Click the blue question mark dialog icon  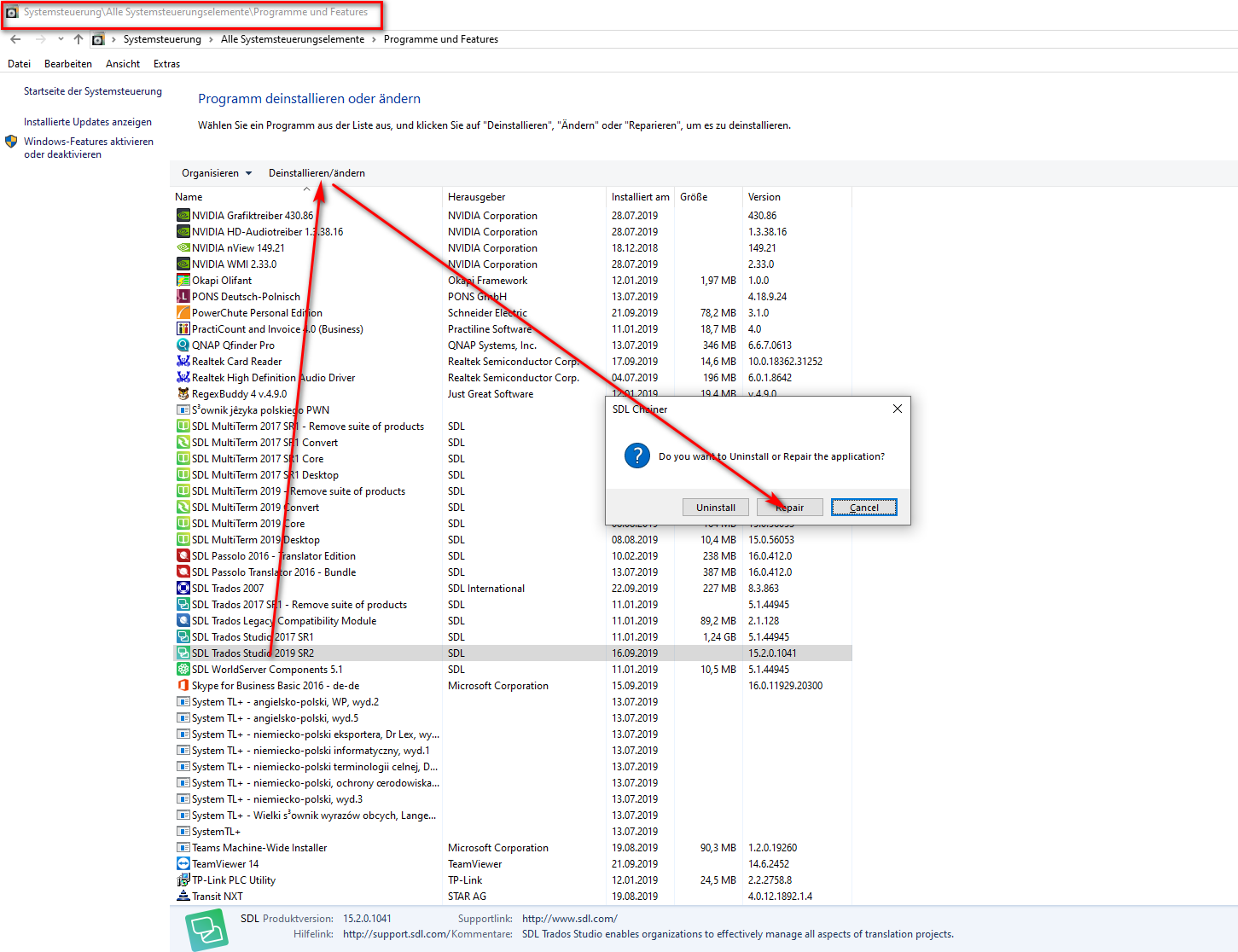(637, 456)
